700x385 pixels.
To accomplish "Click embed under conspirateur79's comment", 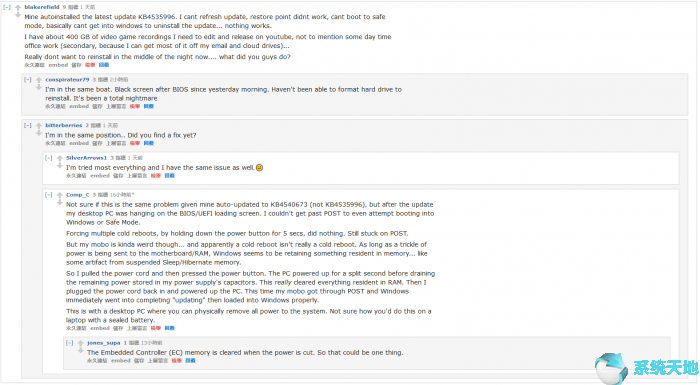I will click(79, 106).
